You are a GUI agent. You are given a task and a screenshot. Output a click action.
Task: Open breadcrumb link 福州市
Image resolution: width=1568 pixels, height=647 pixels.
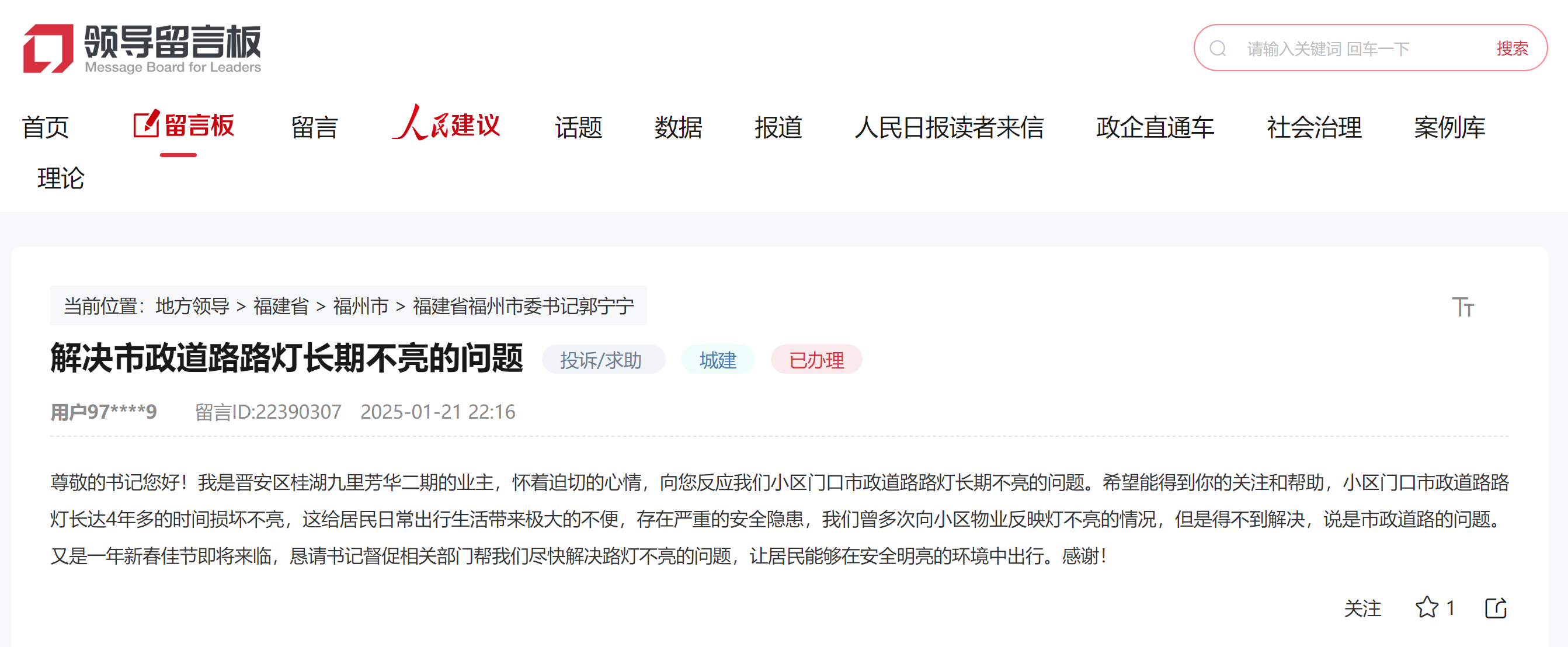pos(360,306)
